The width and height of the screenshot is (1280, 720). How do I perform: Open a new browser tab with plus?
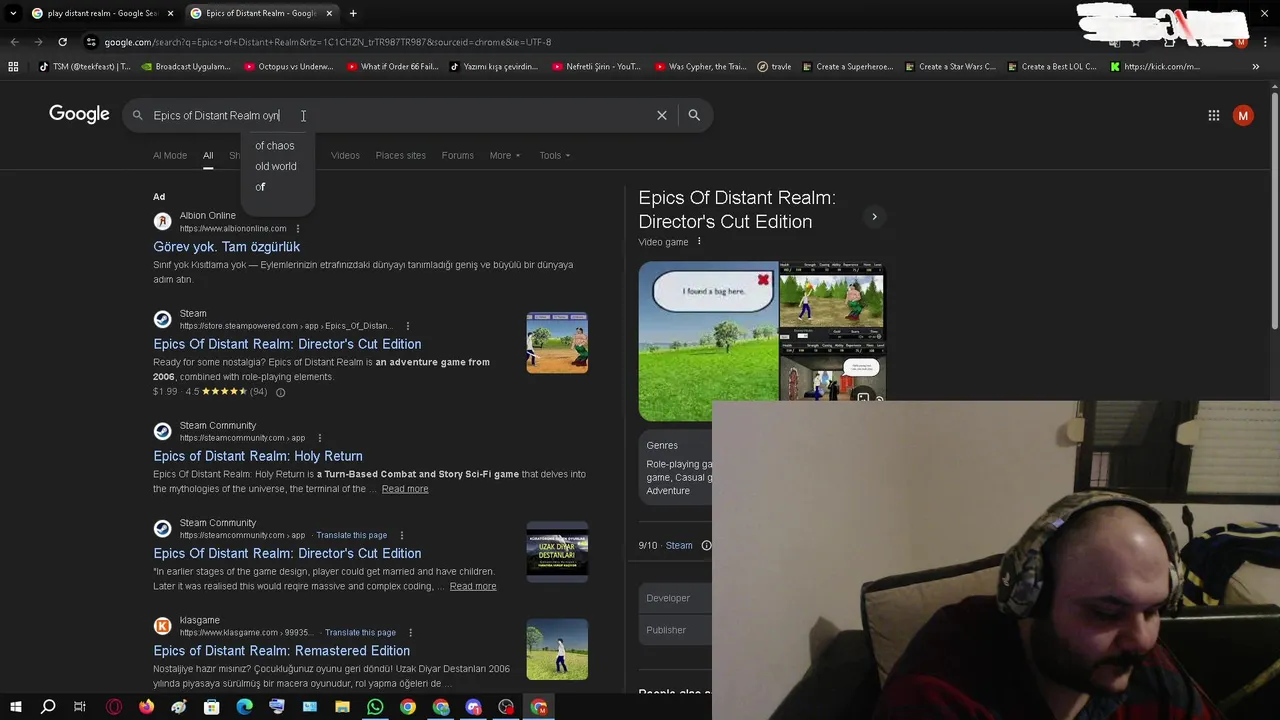click(353, 13)
